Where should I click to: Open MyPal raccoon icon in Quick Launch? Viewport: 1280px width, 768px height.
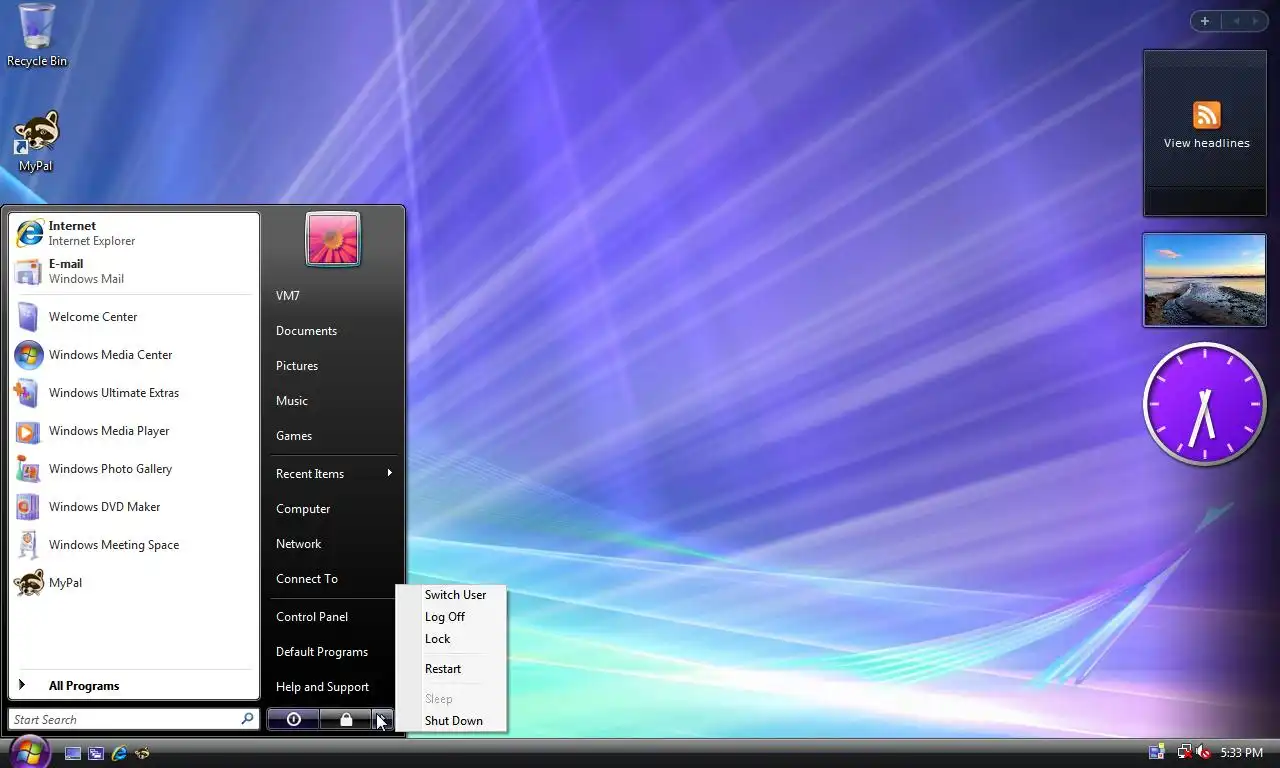click(142, 753)
